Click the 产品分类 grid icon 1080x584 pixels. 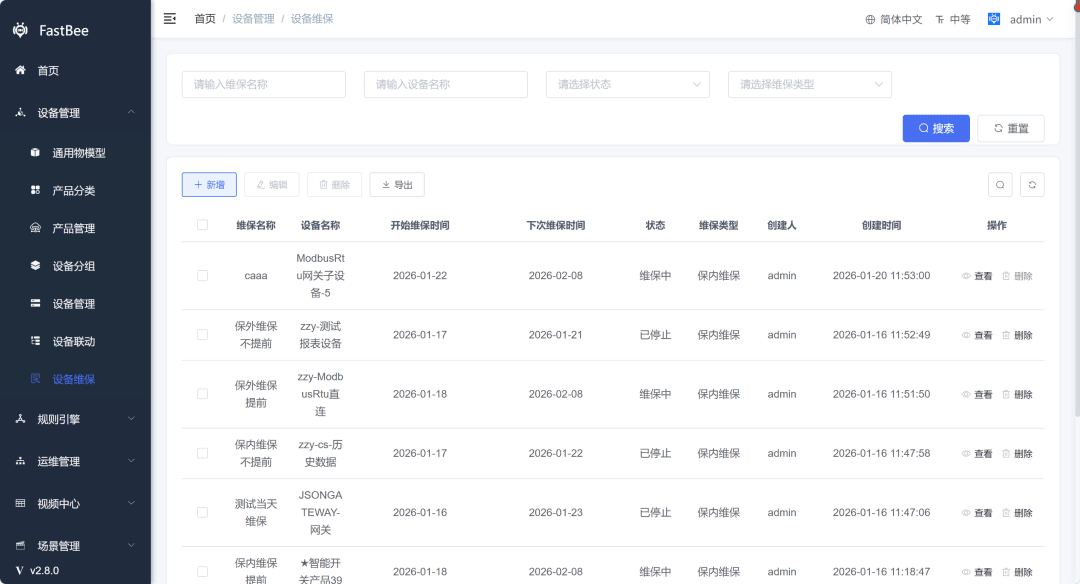coord(35,190)
